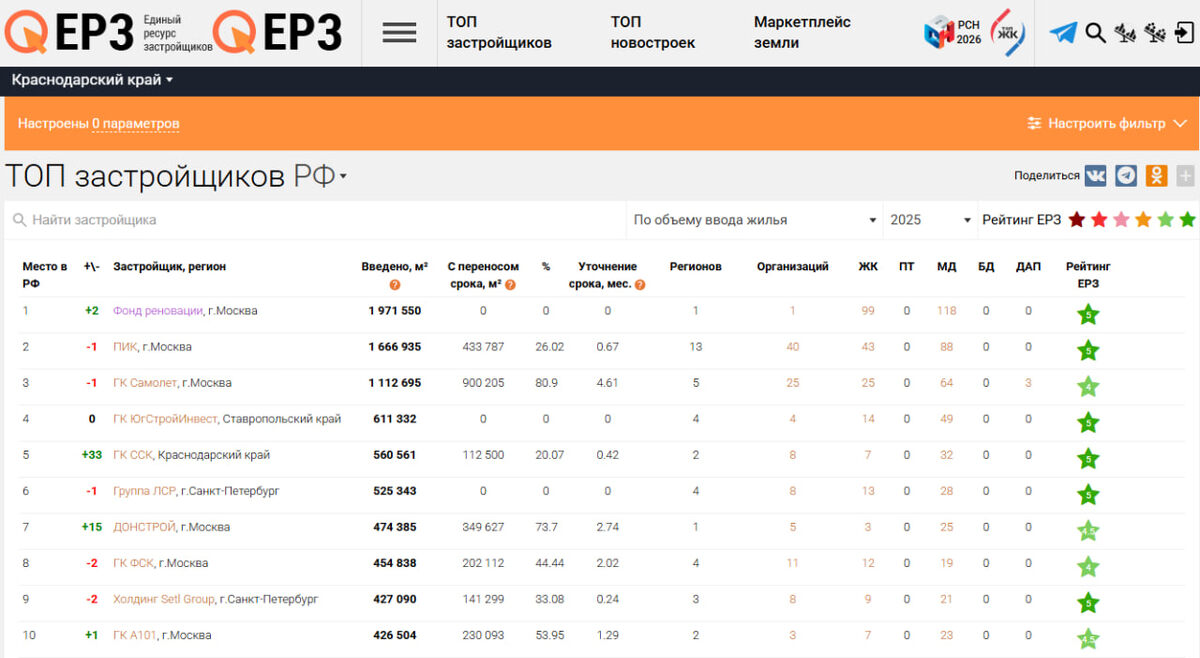Viewport: 1200px width, 658px height.
Task: Open the 2025 year dropdown
Action: (x=930, y=220)
